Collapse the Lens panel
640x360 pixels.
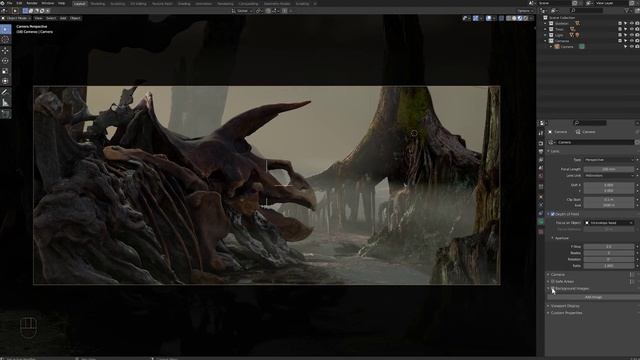[548, 151]
